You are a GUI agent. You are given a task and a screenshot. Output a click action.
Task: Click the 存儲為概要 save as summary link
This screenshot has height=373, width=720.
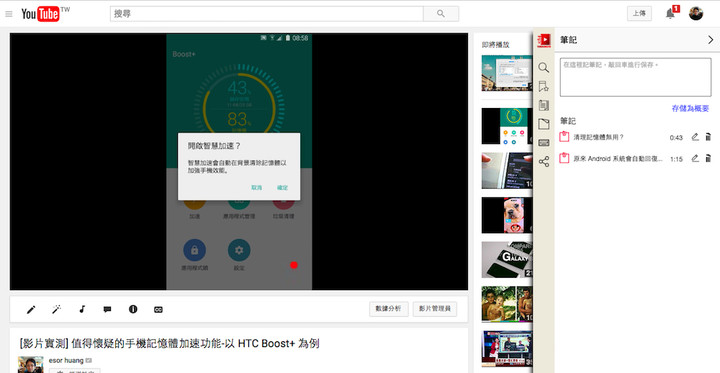point(690,109)
